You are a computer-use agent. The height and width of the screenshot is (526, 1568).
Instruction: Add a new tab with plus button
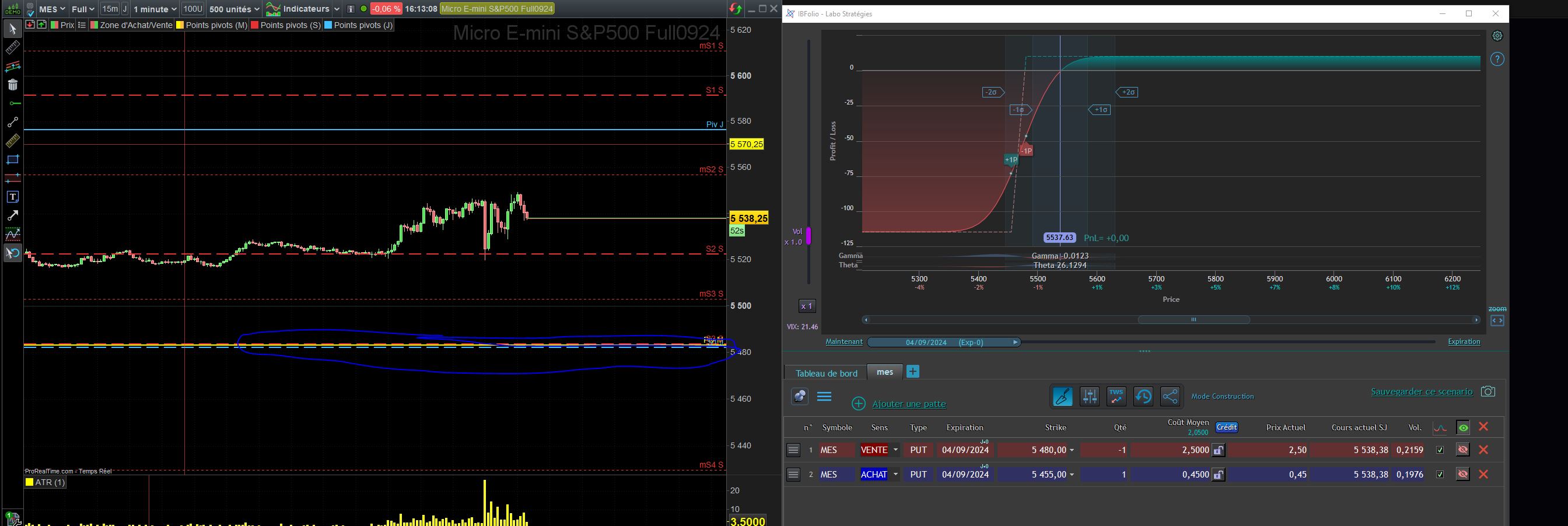pyautogui.click(x=913, y=372)
